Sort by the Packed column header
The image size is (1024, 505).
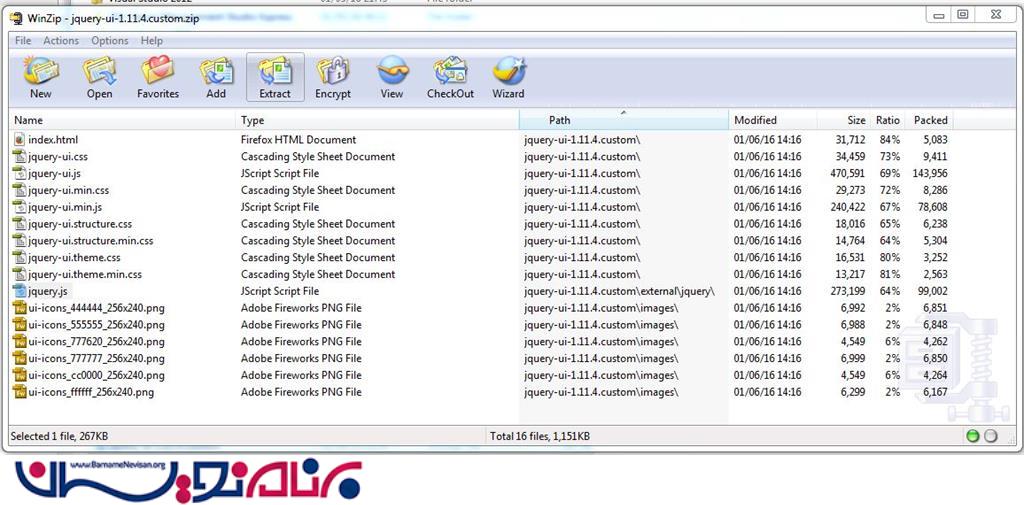[x=929, y=120]
